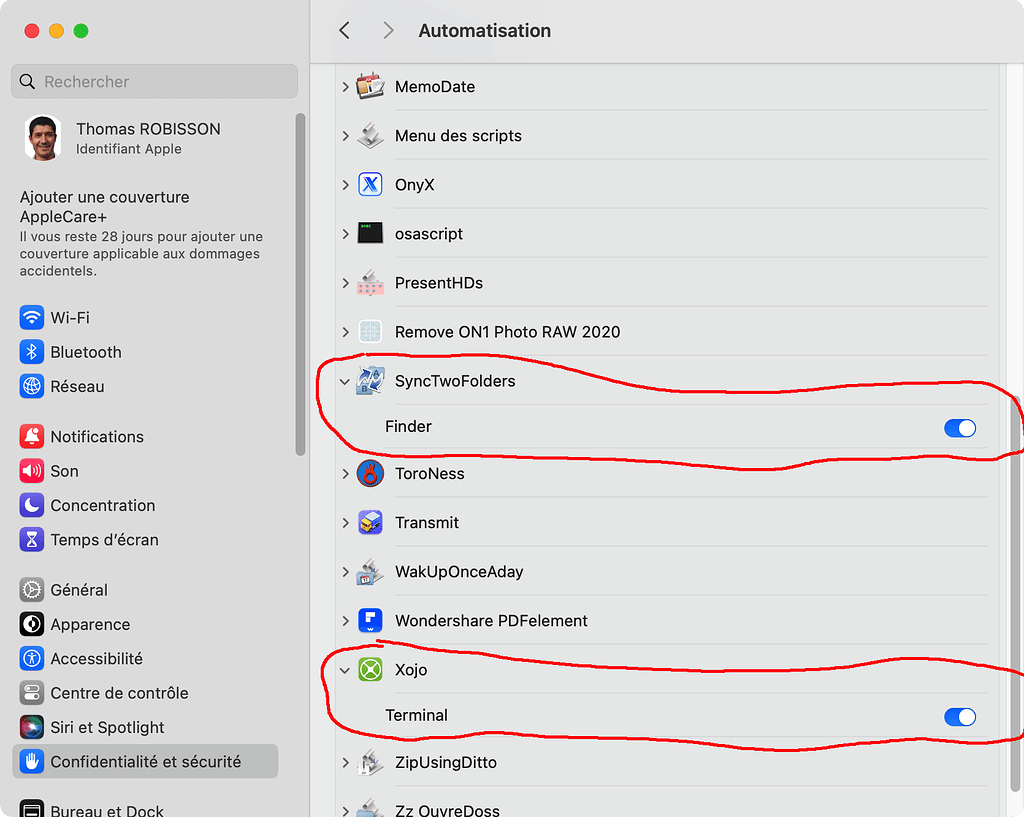
Task: Expand the WakUpOnceAday row chevron
Action: point(345,571)
